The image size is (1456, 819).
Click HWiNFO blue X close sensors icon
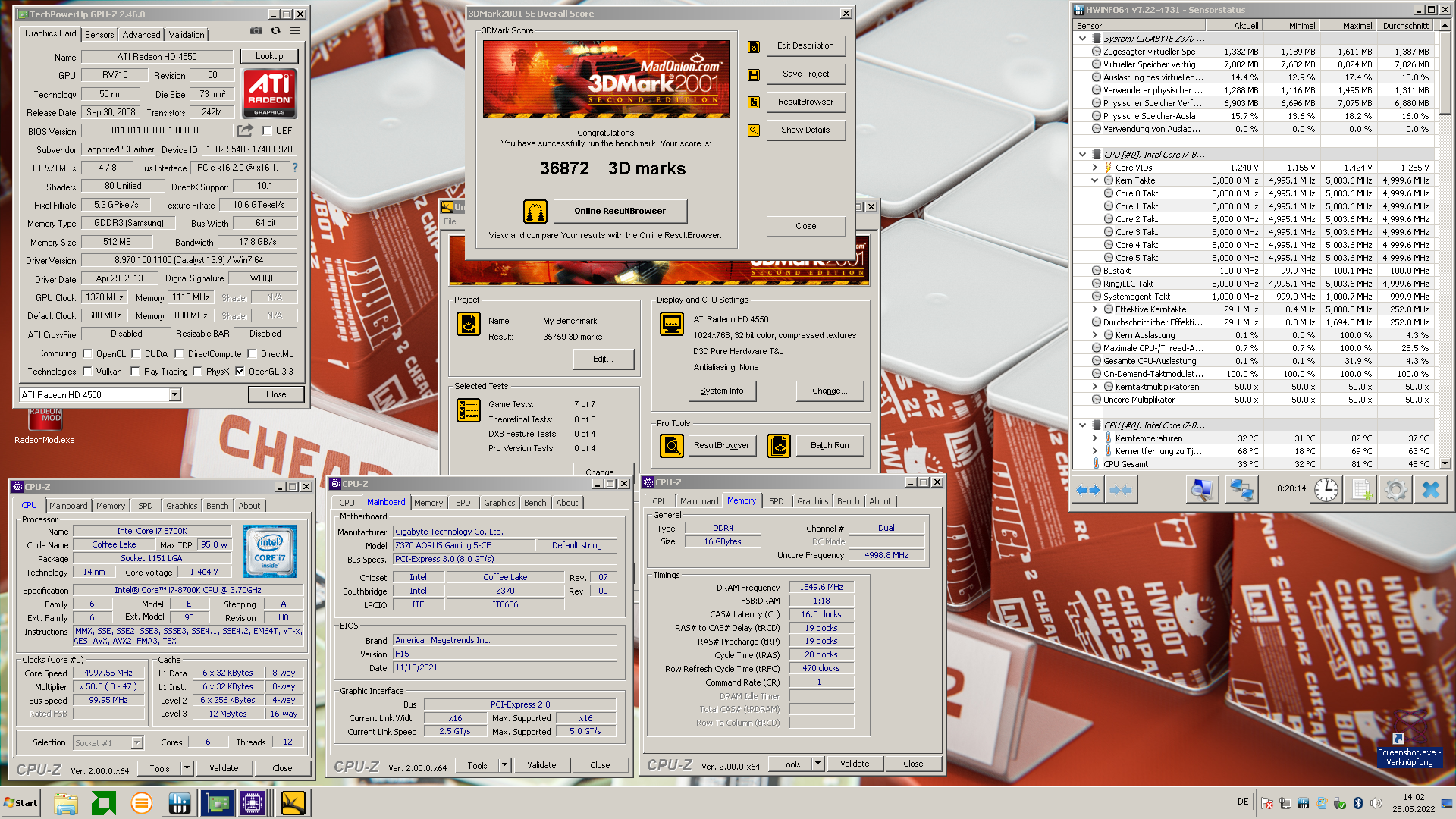1430,490
